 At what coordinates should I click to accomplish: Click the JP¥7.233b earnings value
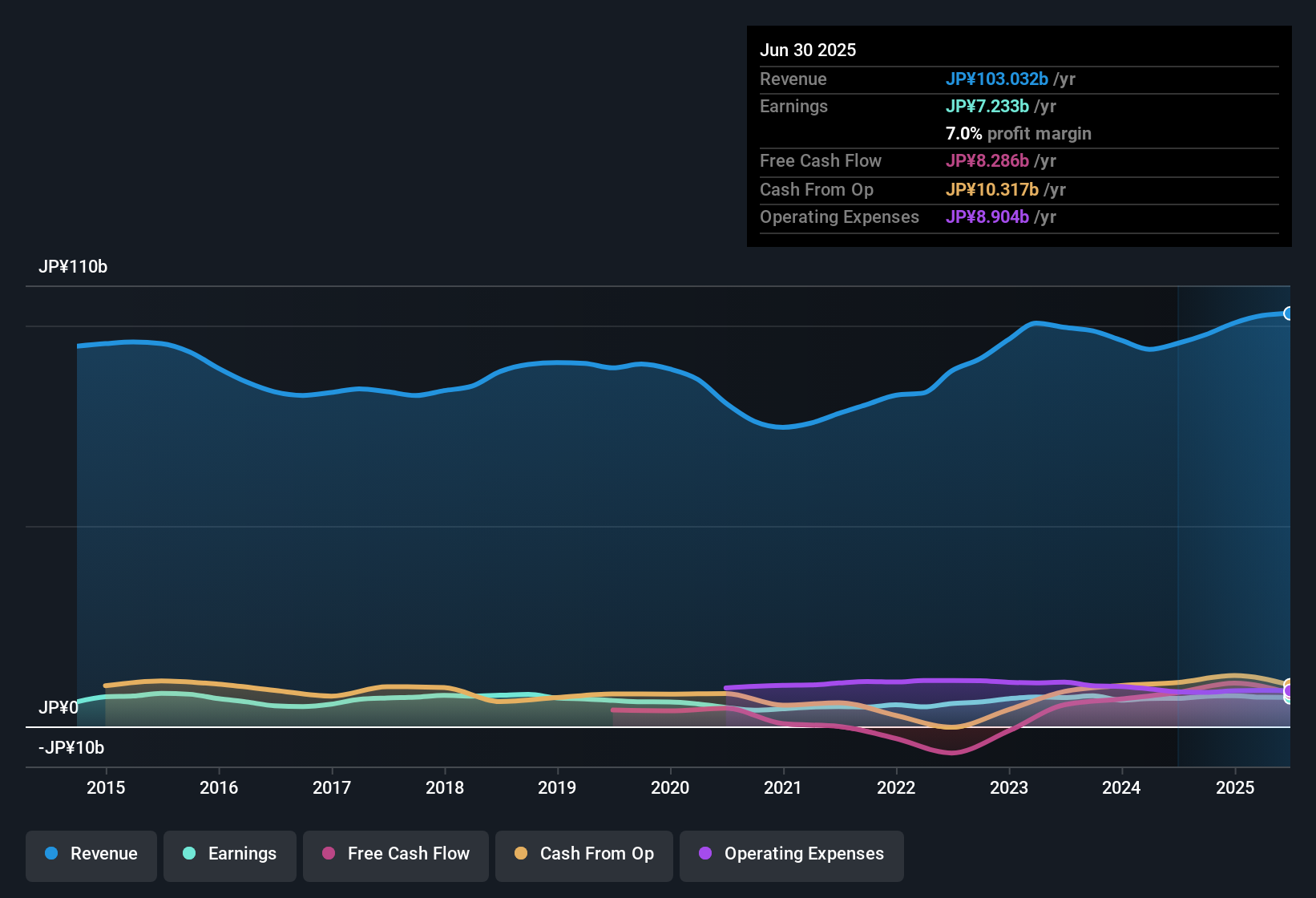987,106
